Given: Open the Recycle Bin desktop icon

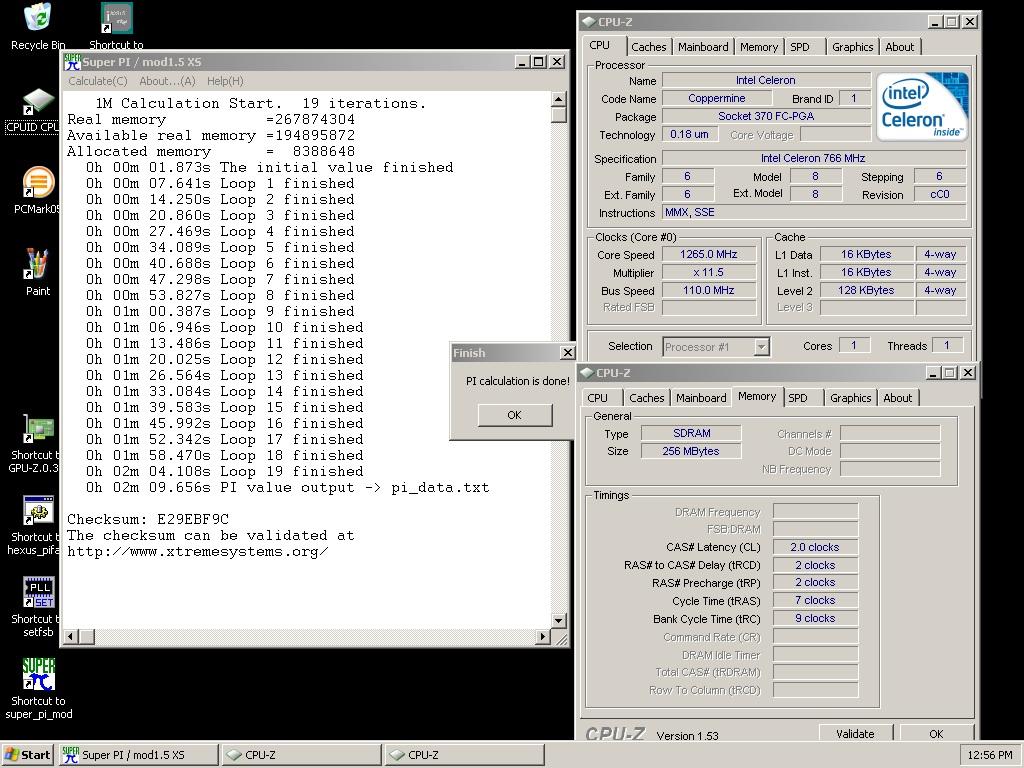Looking at the screenshot, I should (38, 18).
